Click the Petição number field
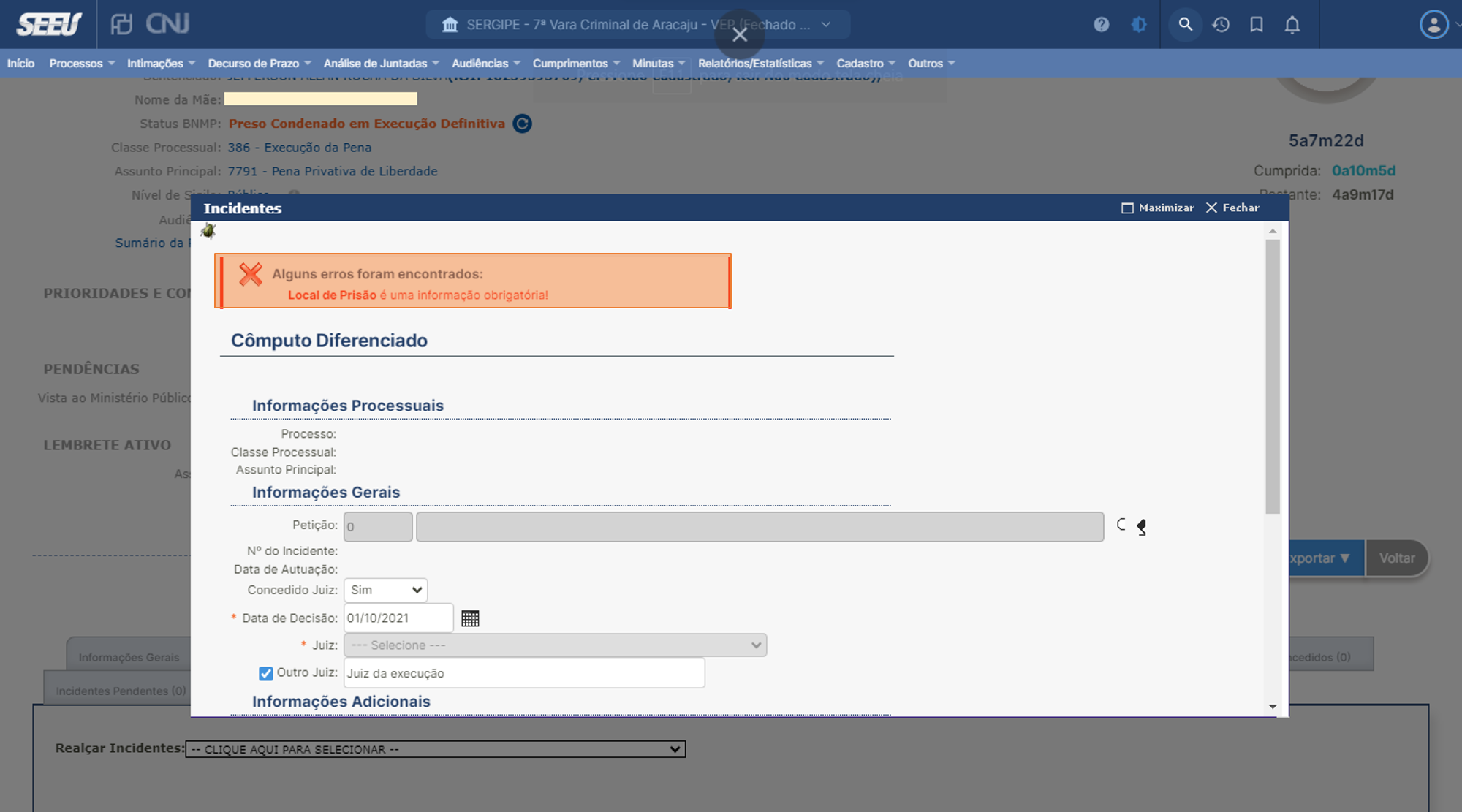Image resolution: width=1462 pixels, height=812 pixels. 378,527
